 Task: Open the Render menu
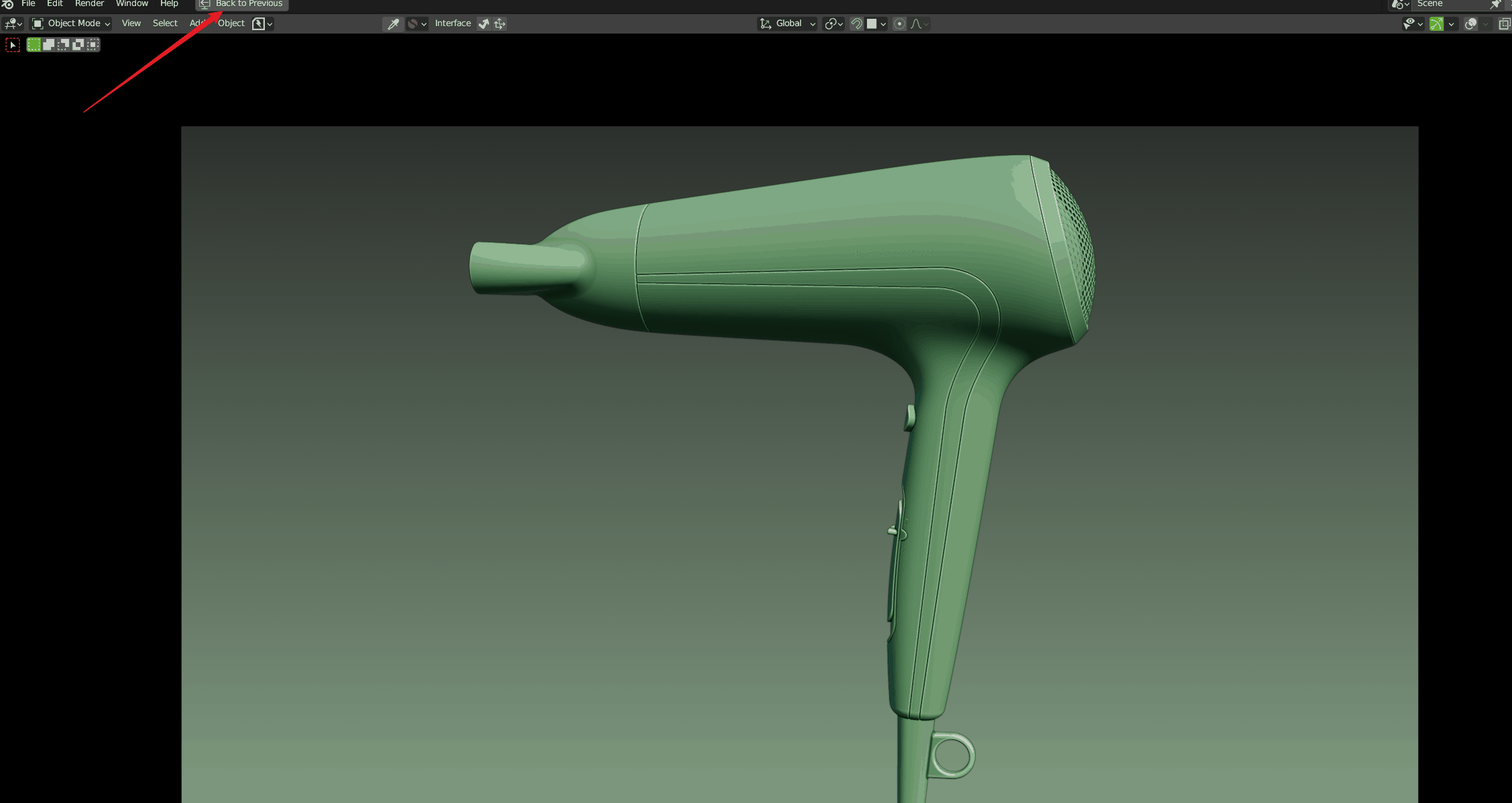88,4
